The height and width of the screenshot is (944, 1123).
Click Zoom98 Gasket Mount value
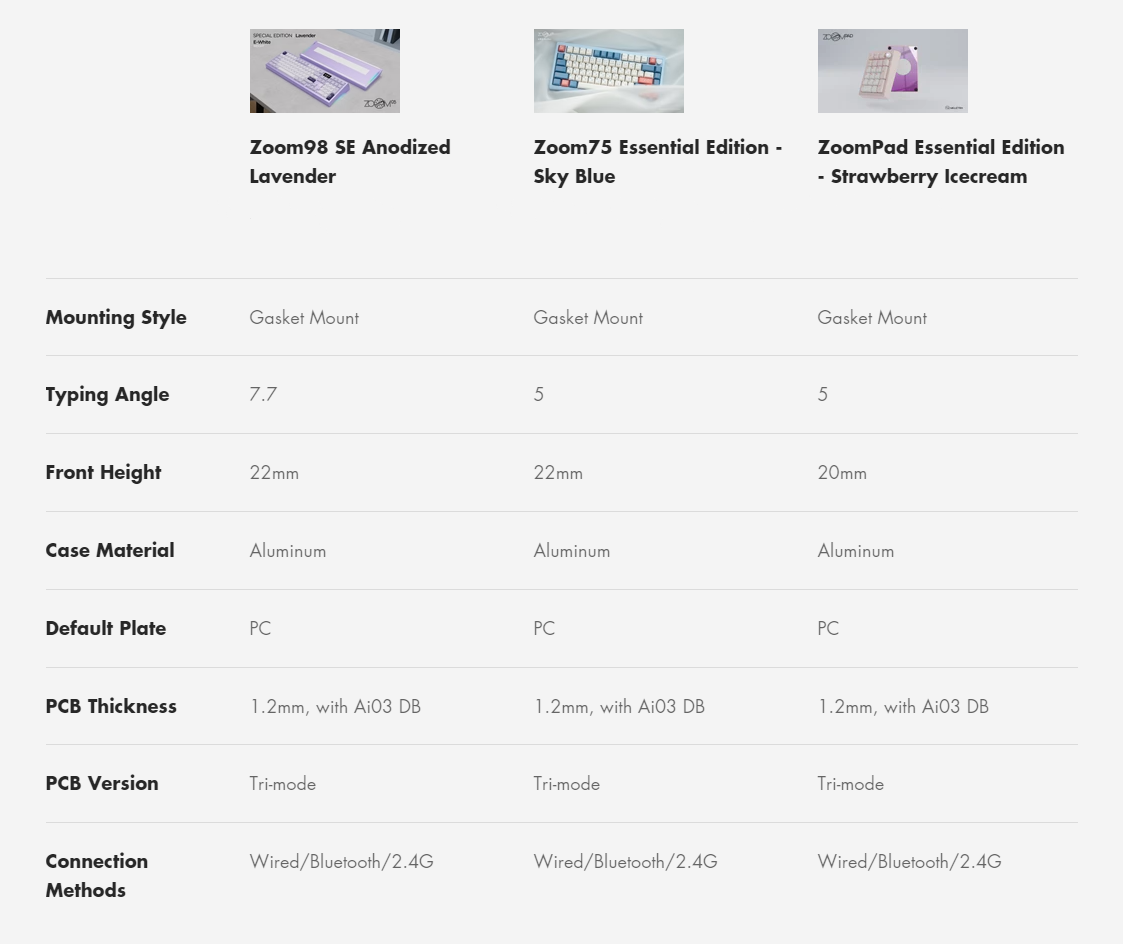point(304,317)
